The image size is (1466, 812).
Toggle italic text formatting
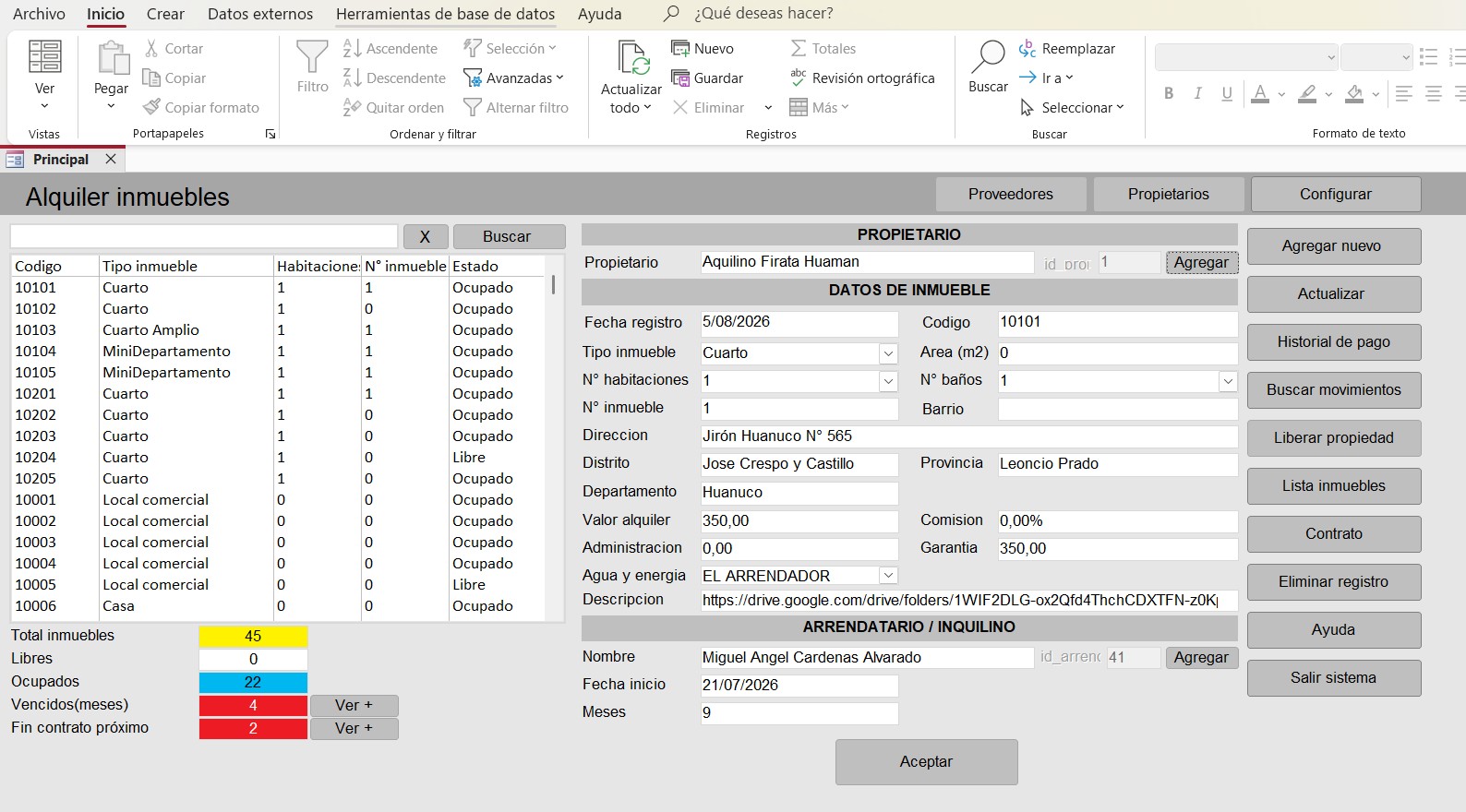1198,93
